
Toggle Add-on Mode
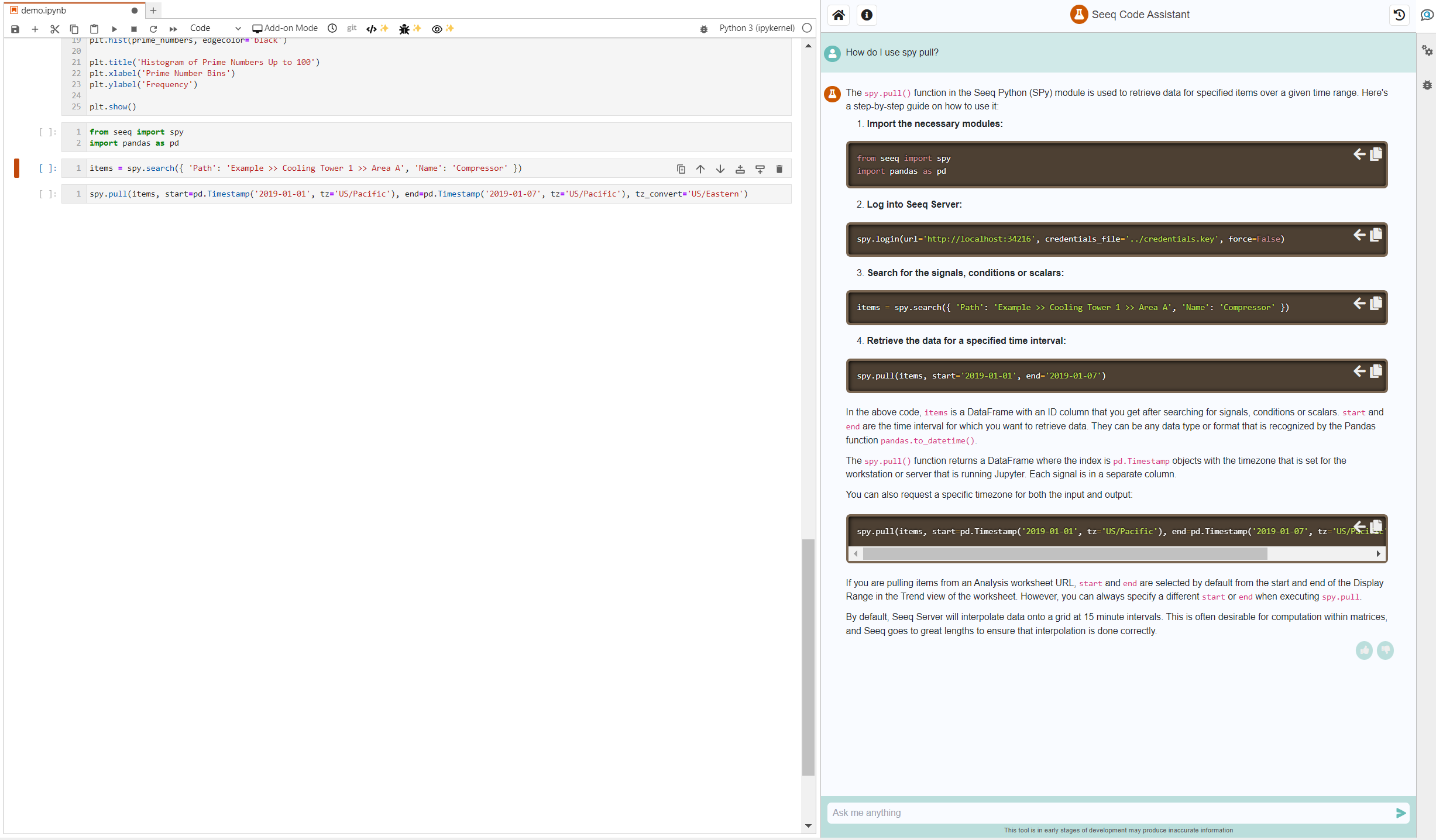(x=285, y=27)
